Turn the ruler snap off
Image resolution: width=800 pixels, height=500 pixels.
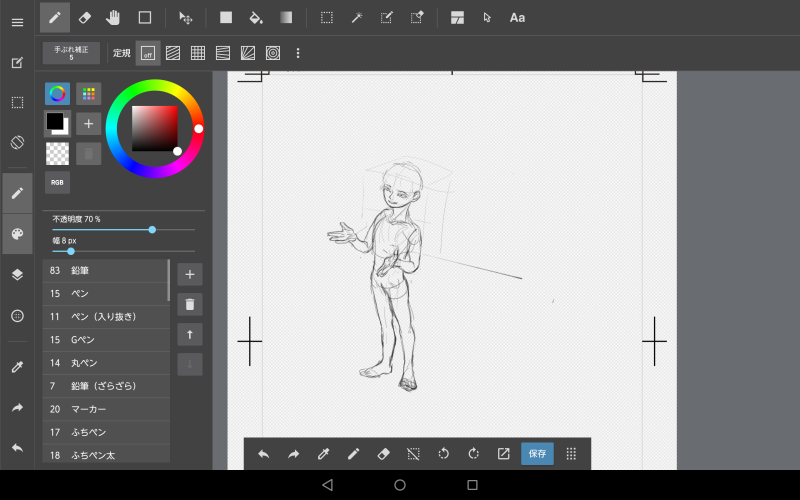pyautogui.click(x=147, y=53)
